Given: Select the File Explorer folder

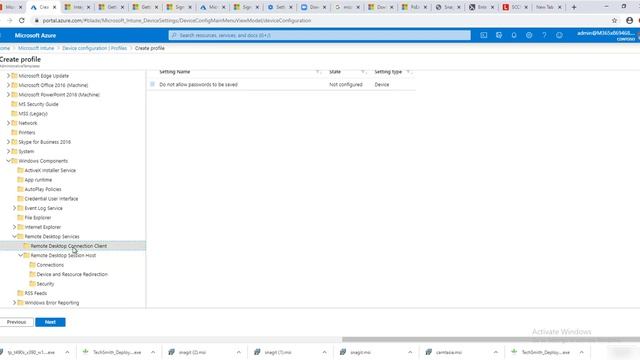Looking at the screenshot, I should [38, 218].
